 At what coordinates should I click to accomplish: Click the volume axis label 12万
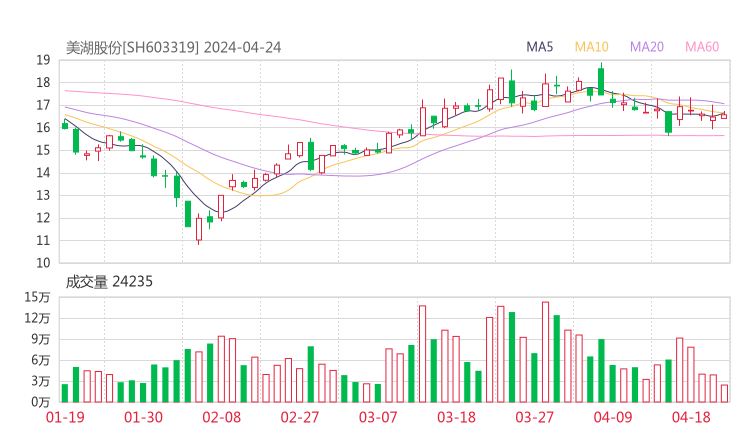point(37,319)
